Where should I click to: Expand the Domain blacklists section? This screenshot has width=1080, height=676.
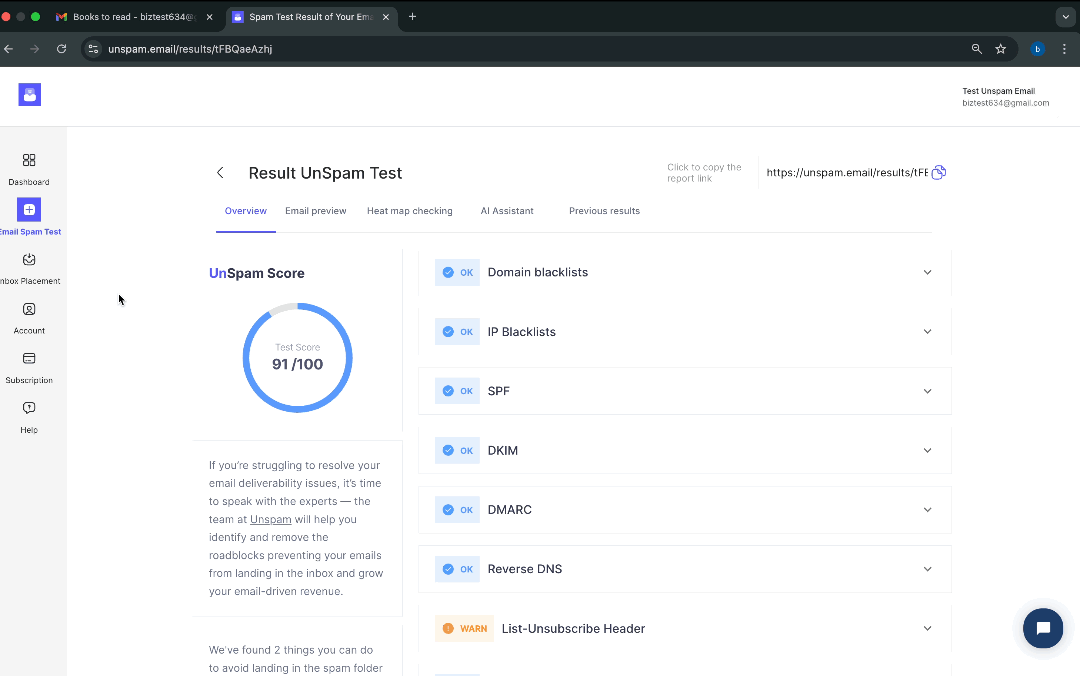pos(927,272)
